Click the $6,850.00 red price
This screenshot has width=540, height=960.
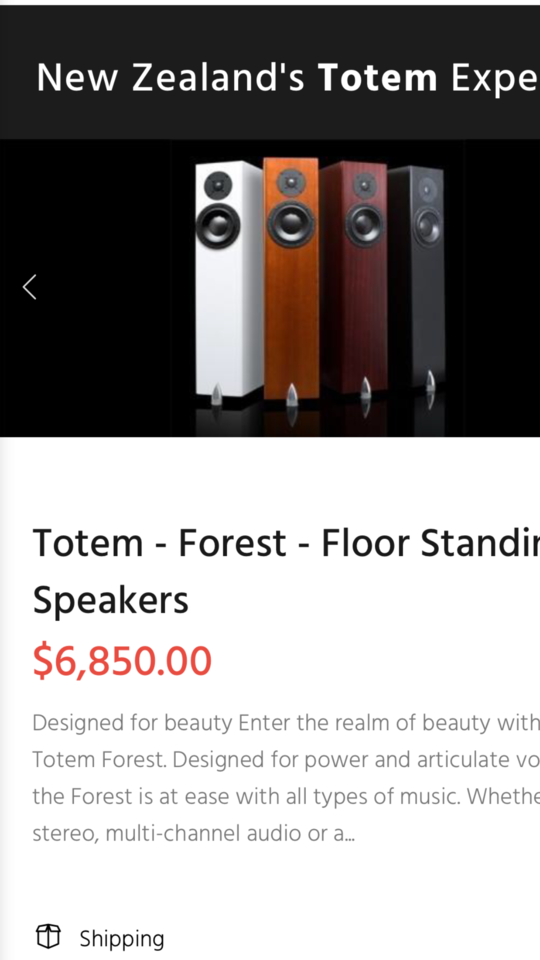coord(122,661)
